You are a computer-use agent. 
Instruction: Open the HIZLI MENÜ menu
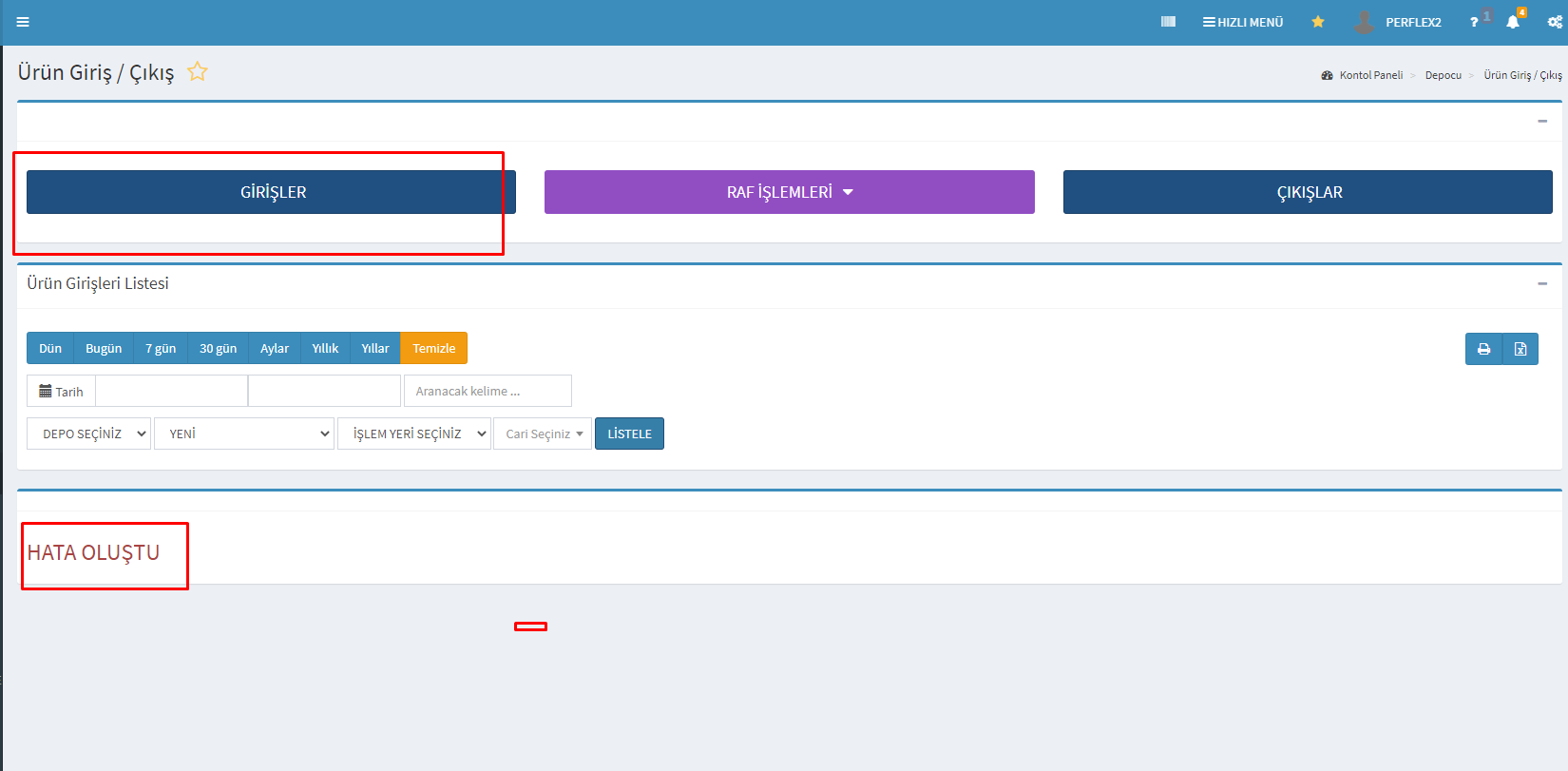1243,22
